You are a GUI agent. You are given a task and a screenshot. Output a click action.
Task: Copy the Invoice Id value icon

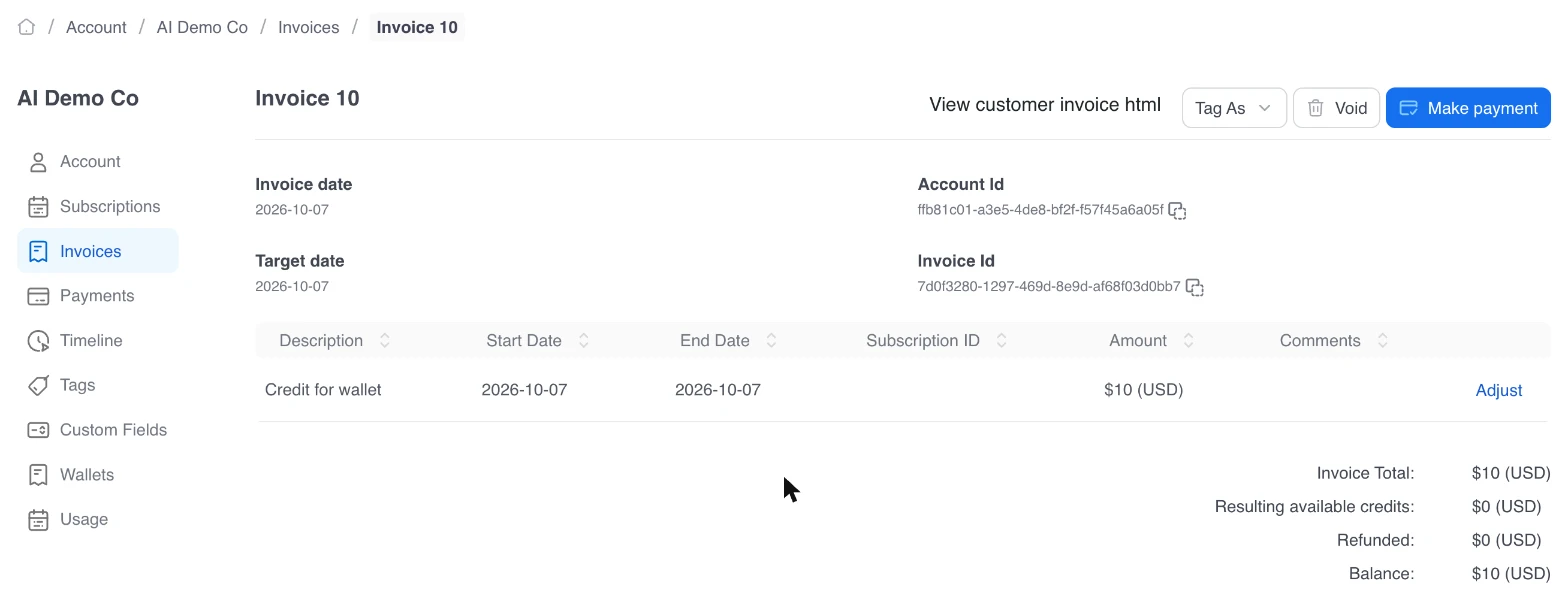1194,288
